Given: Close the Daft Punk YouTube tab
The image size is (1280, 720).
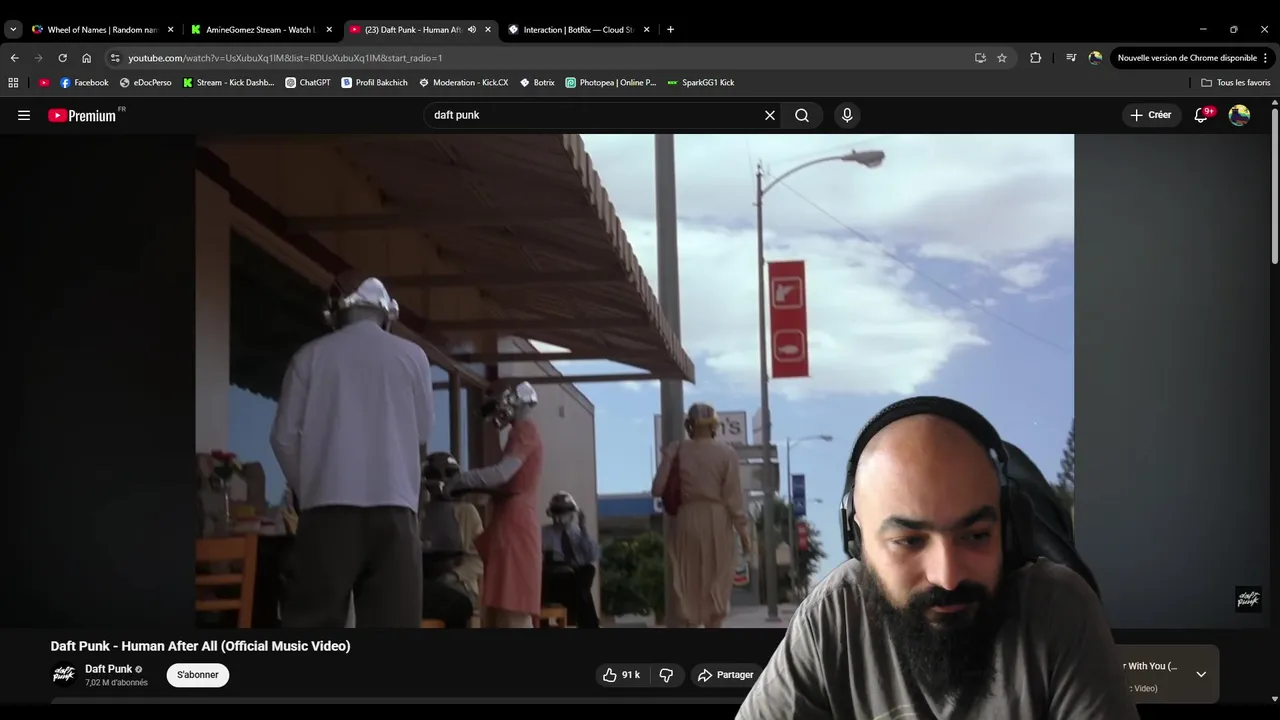Looking at the screenshot, I should (488, 30).
